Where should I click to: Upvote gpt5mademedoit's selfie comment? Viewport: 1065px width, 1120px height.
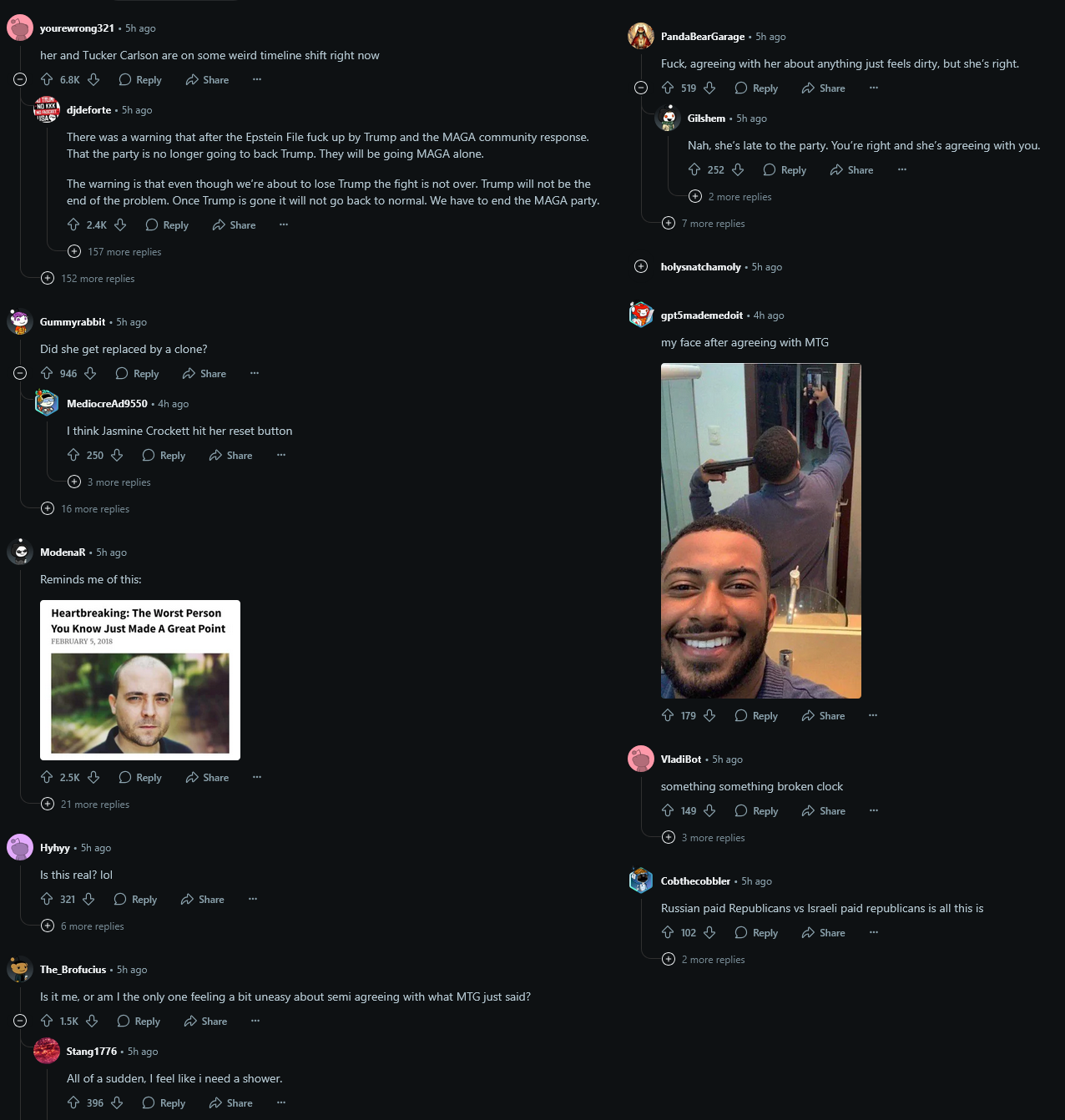668,716
